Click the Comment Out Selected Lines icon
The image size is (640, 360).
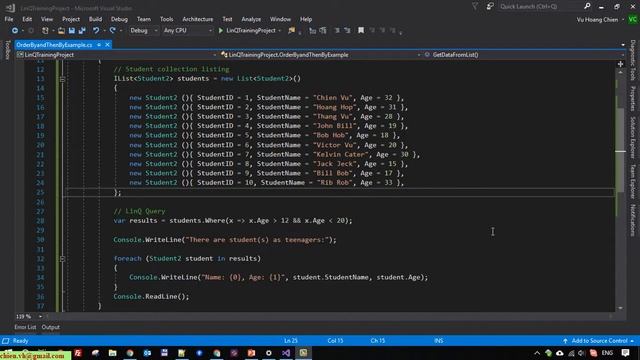(313, 31)
